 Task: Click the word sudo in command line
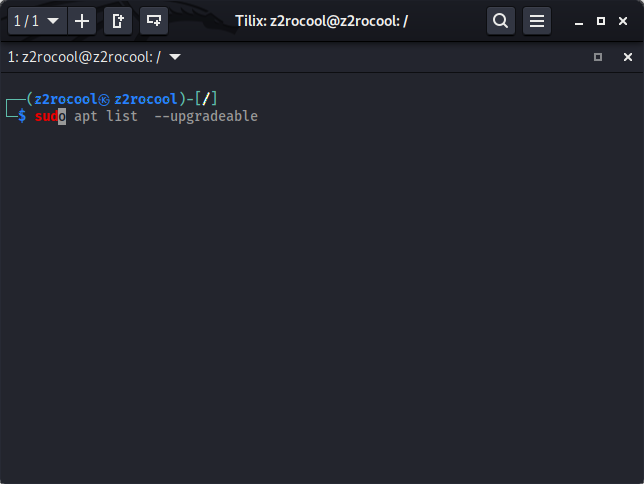pyautogui.click(x=50, y=116)
